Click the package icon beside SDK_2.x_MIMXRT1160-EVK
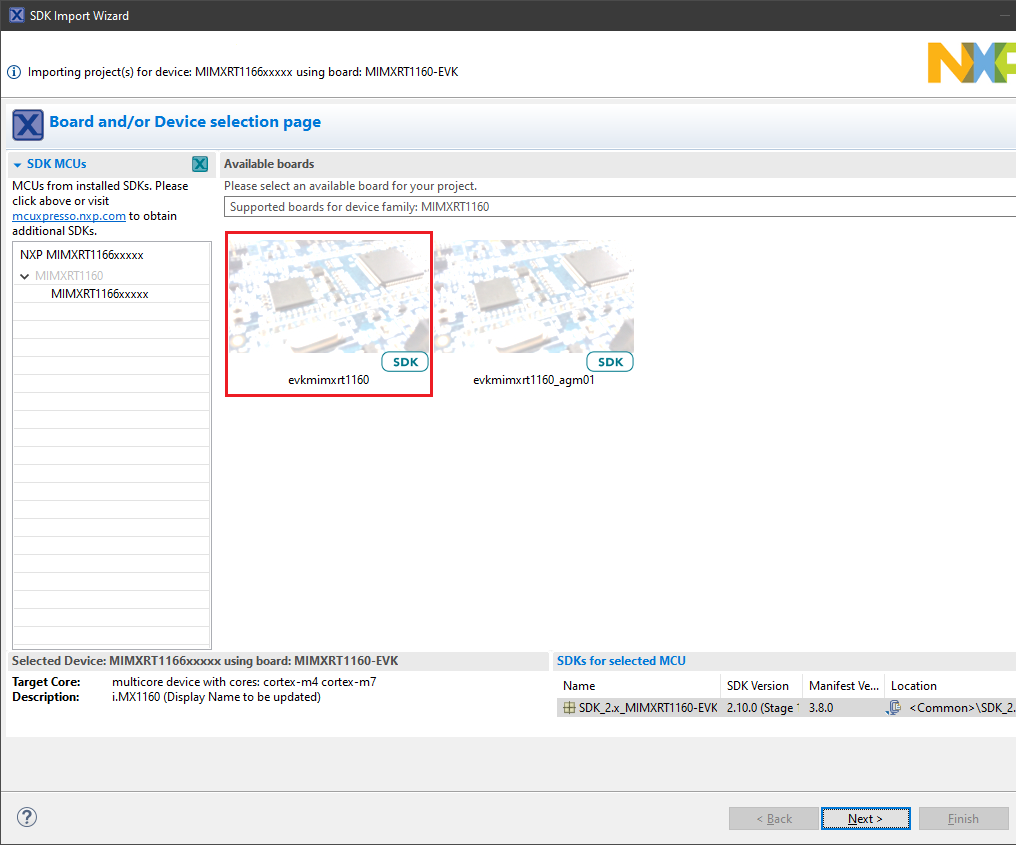 tap(569, 708)
